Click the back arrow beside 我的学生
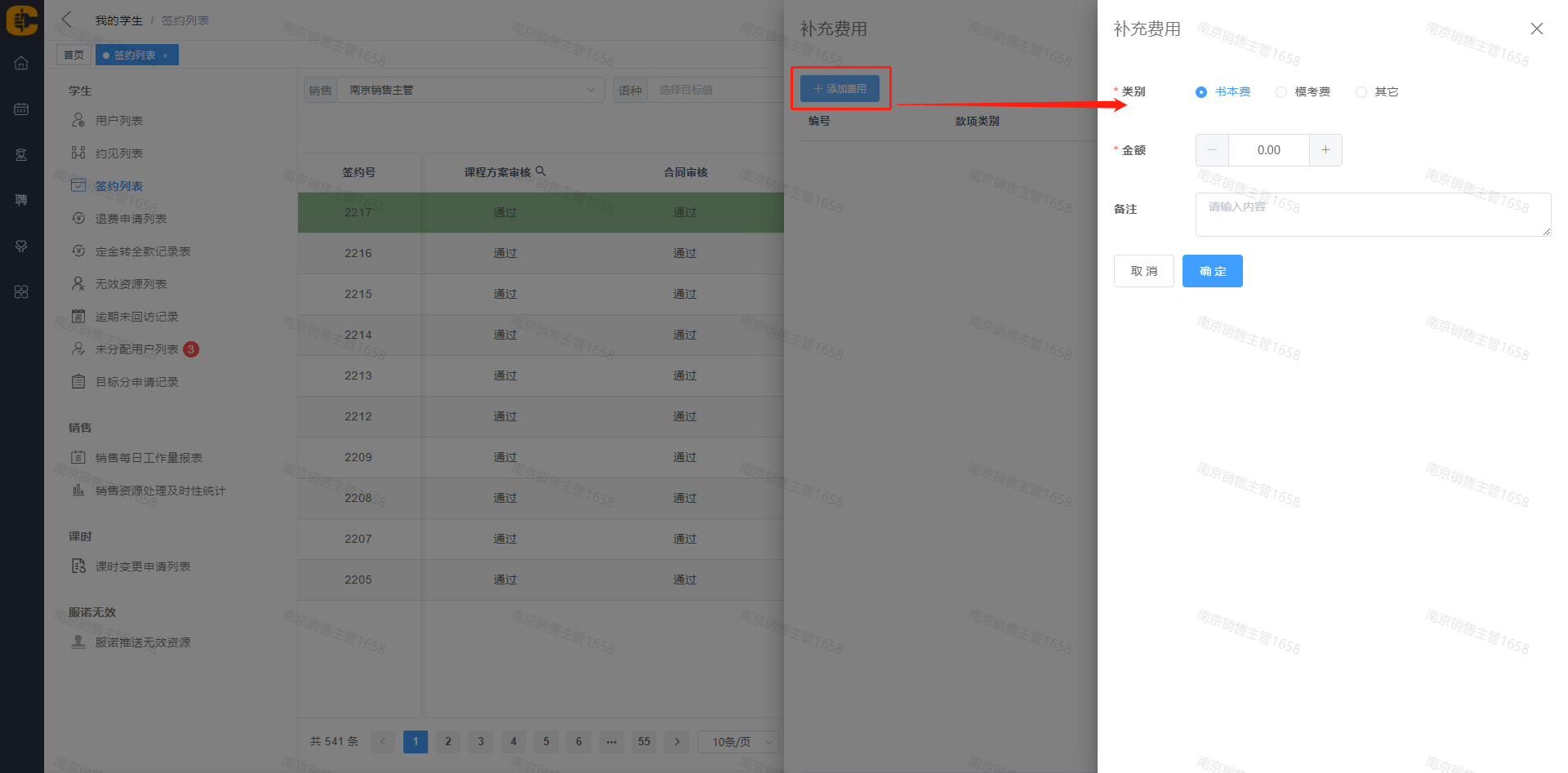Screen dimensions: 1568x773 click(67, 20)
